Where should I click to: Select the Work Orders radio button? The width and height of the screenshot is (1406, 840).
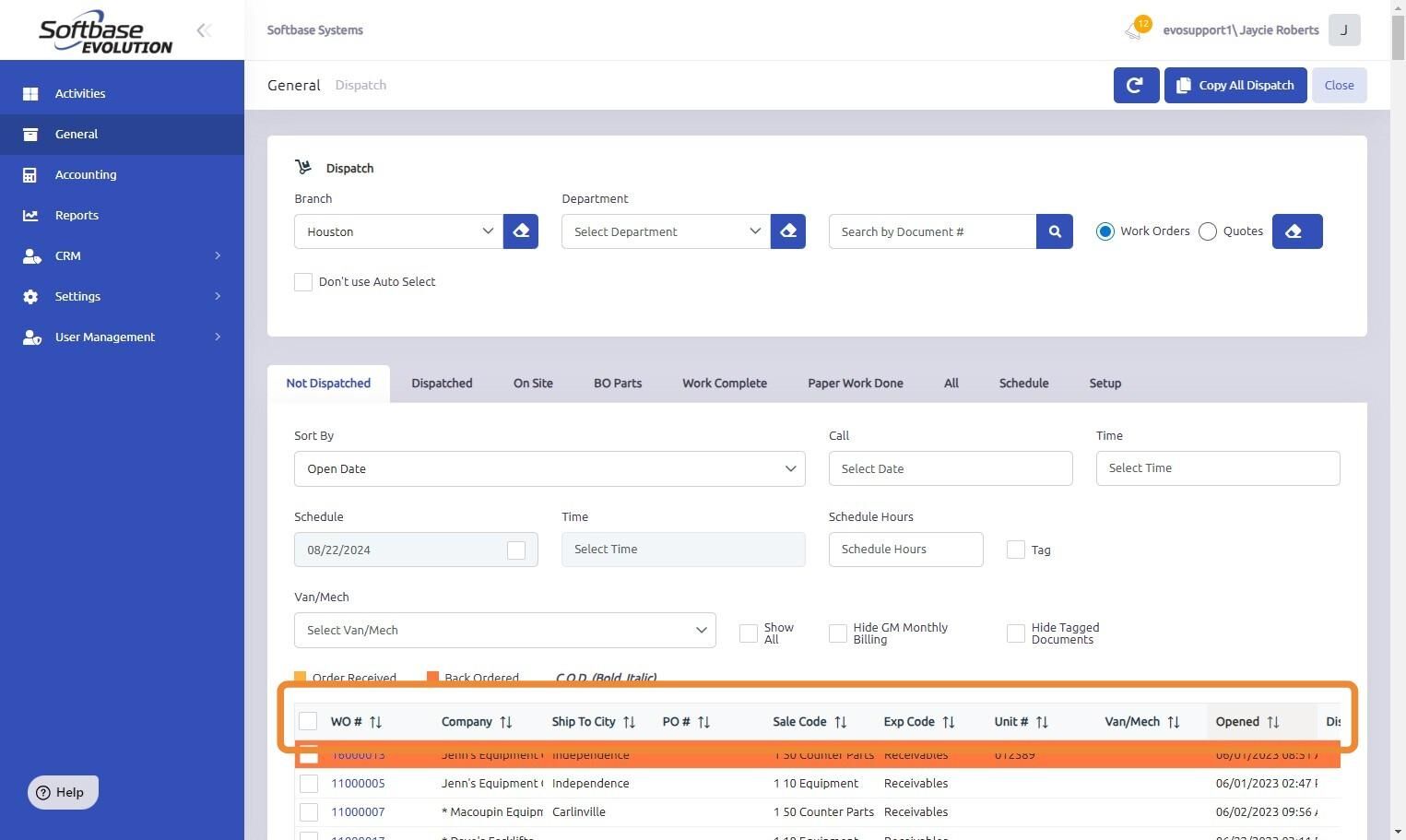point(1105,231)
